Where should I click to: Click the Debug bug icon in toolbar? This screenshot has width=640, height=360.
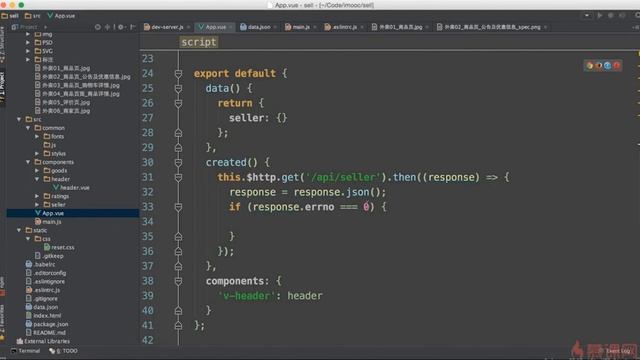[x=611, y=16]
